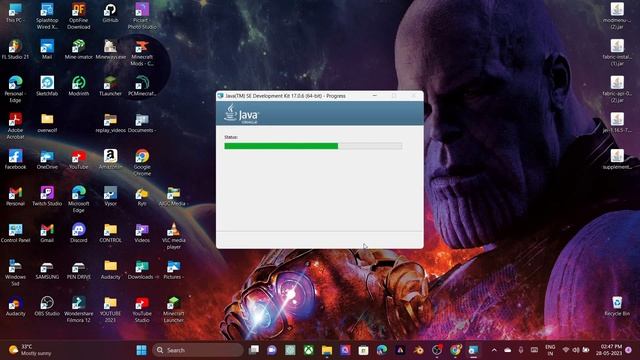Open File Explorer from the taskbar
This screenshot has width=640, height=360.
[327, 350]
